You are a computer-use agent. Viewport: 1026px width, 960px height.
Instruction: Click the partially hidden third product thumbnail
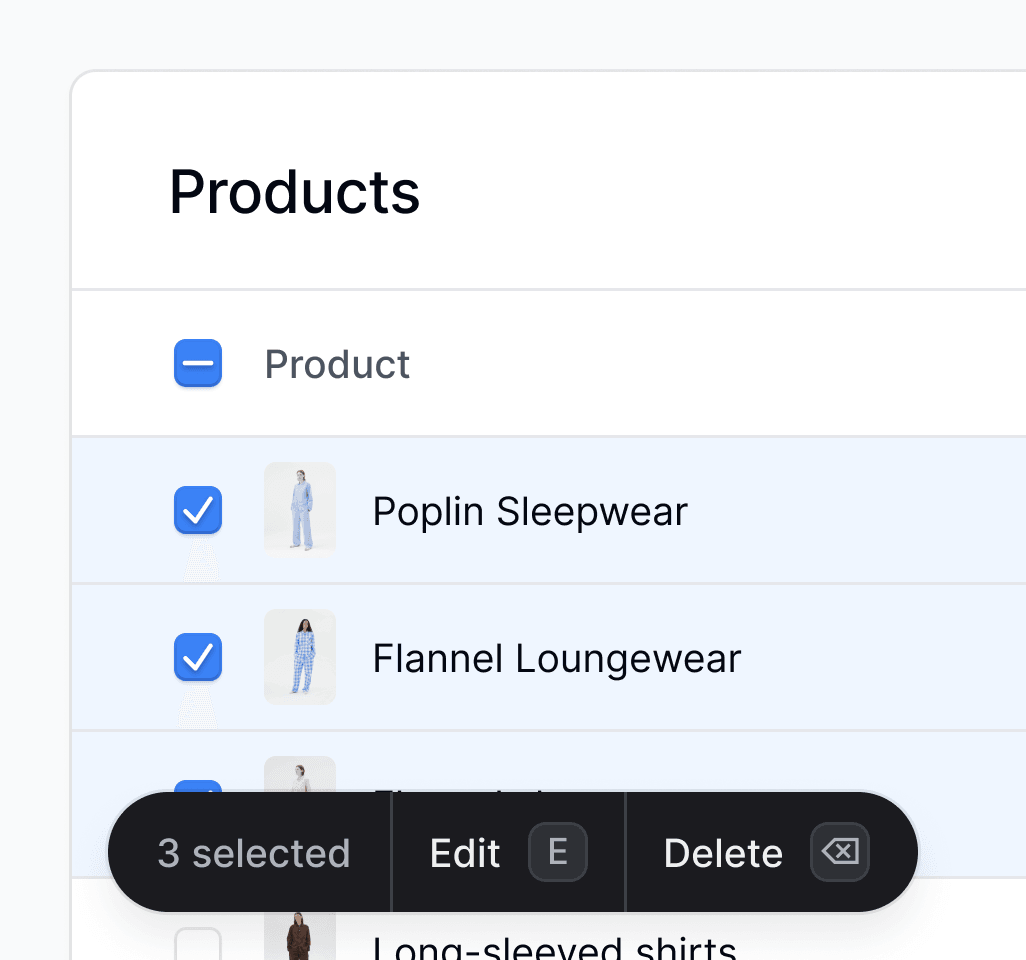[x=300, y=774]
